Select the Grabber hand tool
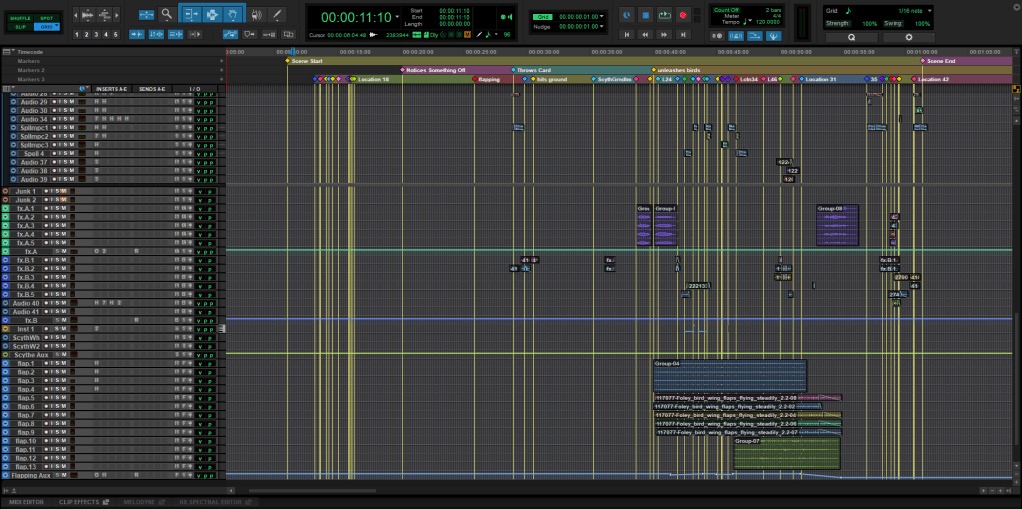The height and width of the screenshot is (509, 1022). (232, 15)
